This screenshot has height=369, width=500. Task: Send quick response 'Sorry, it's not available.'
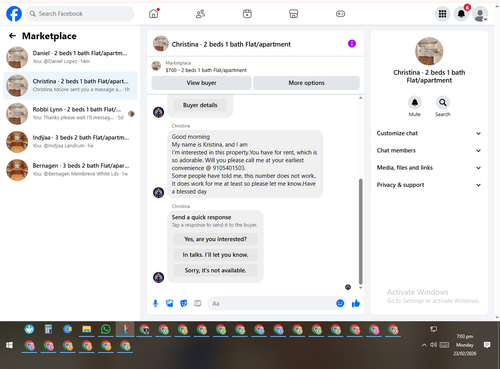(215, 271)
